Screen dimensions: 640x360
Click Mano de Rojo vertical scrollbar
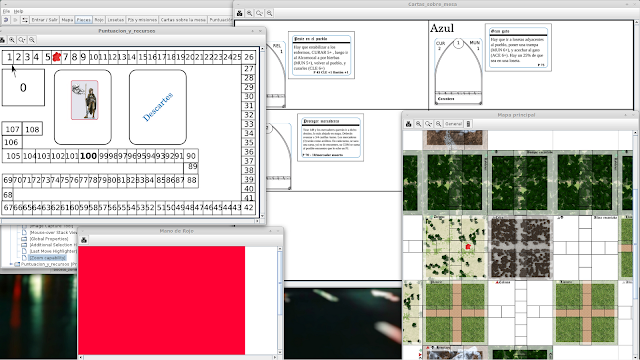coord(280,300)
